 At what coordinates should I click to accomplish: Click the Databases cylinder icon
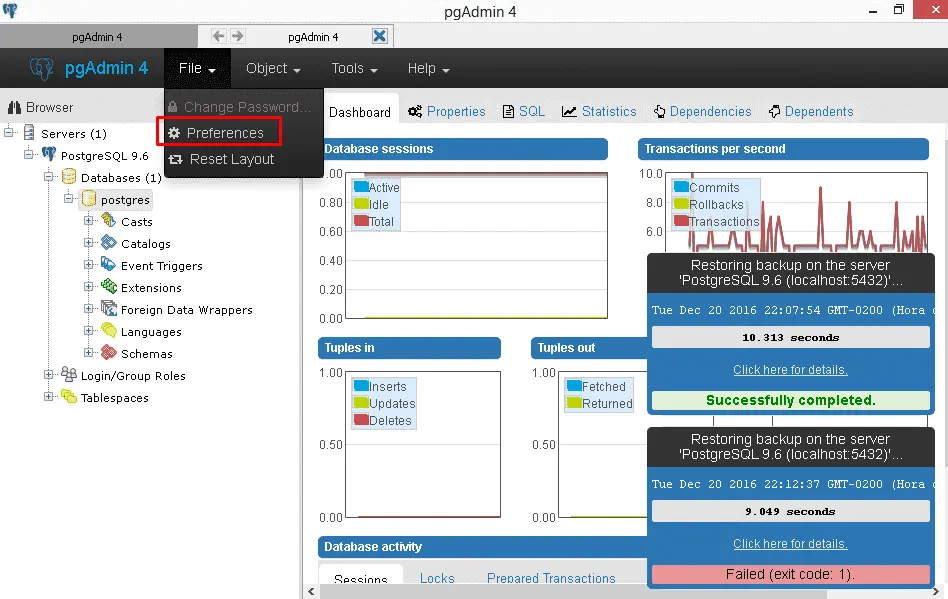[69, 177]
